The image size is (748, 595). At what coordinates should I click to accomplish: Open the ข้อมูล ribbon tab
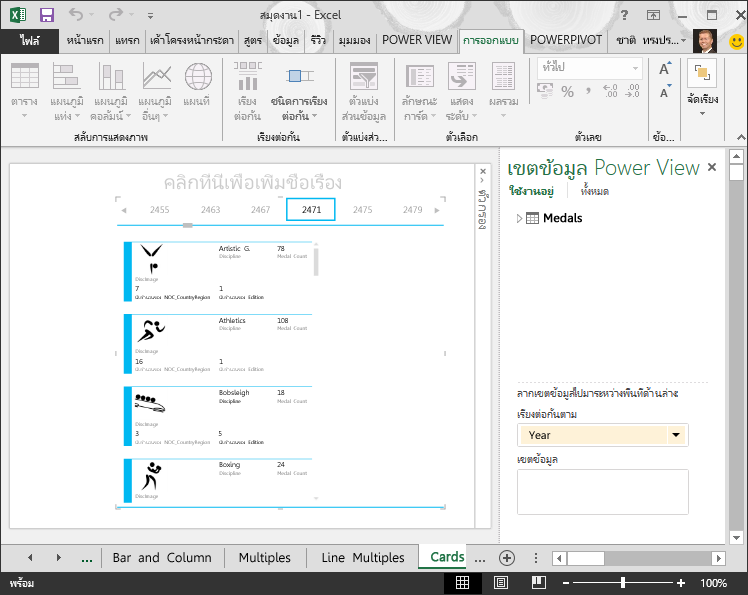285,41
